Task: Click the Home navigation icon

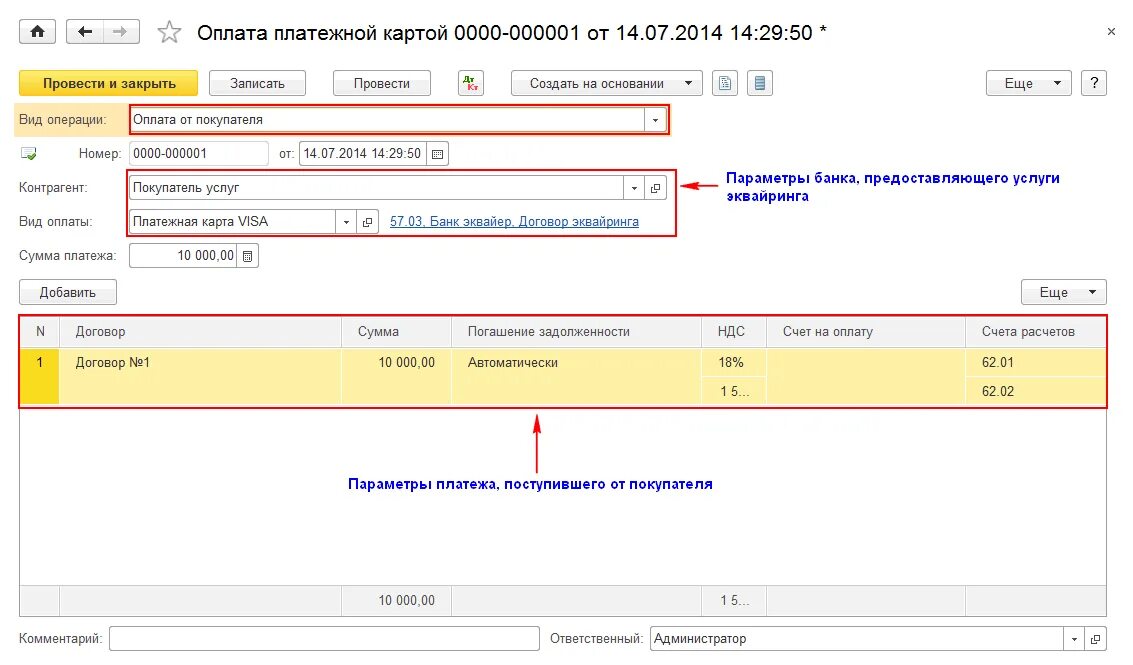Action: pos(37,31)
